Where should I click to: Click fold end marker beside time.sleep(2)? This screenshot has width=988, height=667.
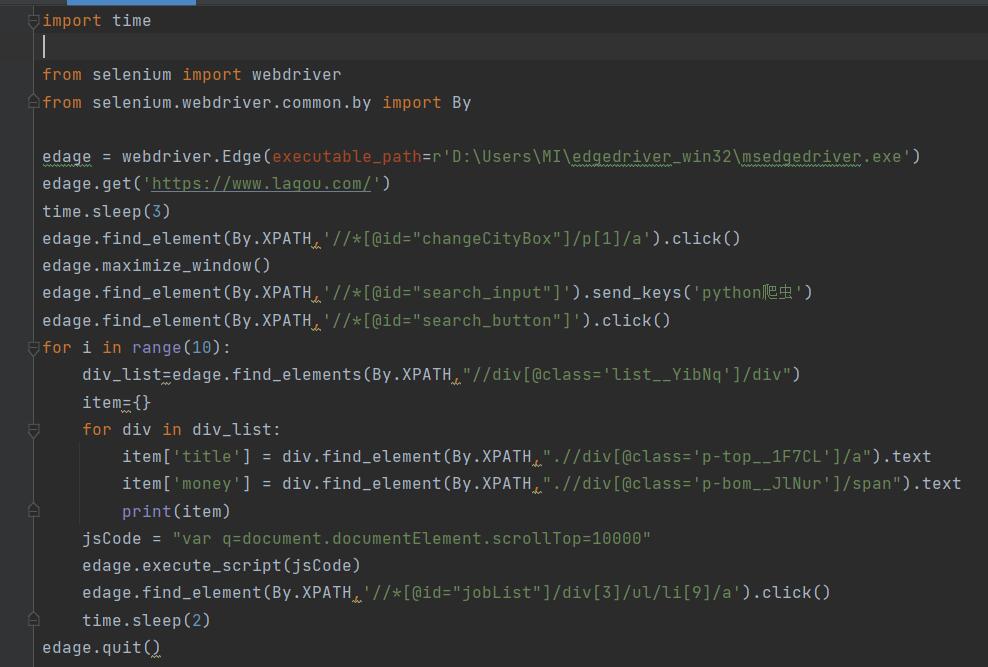(x=34, y=620)
